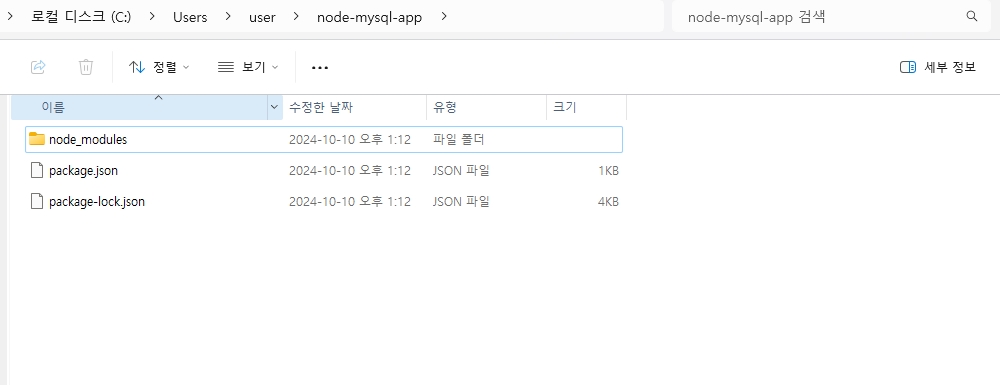Screen dimensions: 1000x385
Task: Expand chevron between Users and user
Action: [228, 17]
